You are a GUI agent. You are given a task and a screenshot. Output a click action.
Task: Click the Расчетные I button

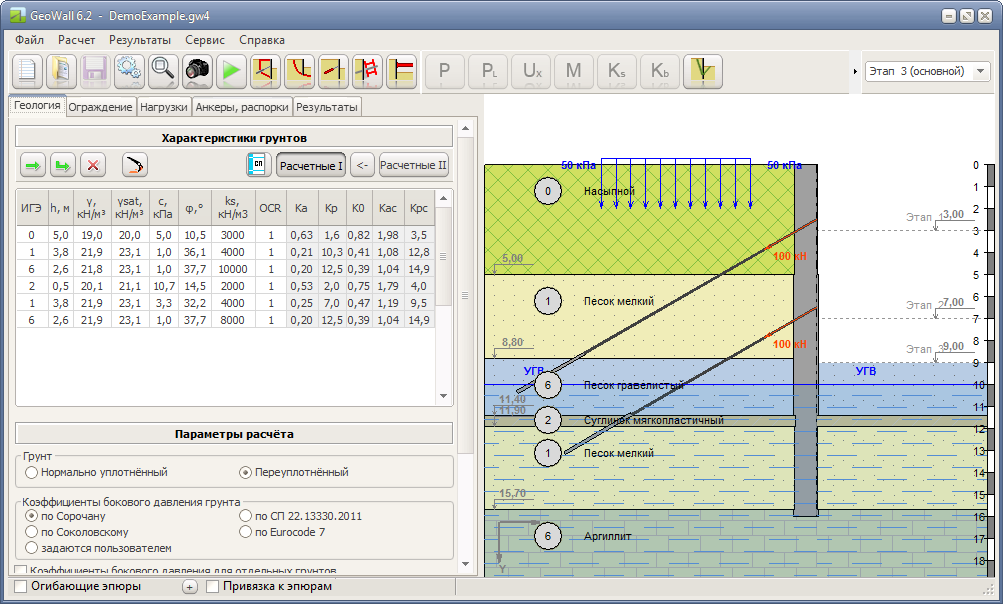coord(311,165)
